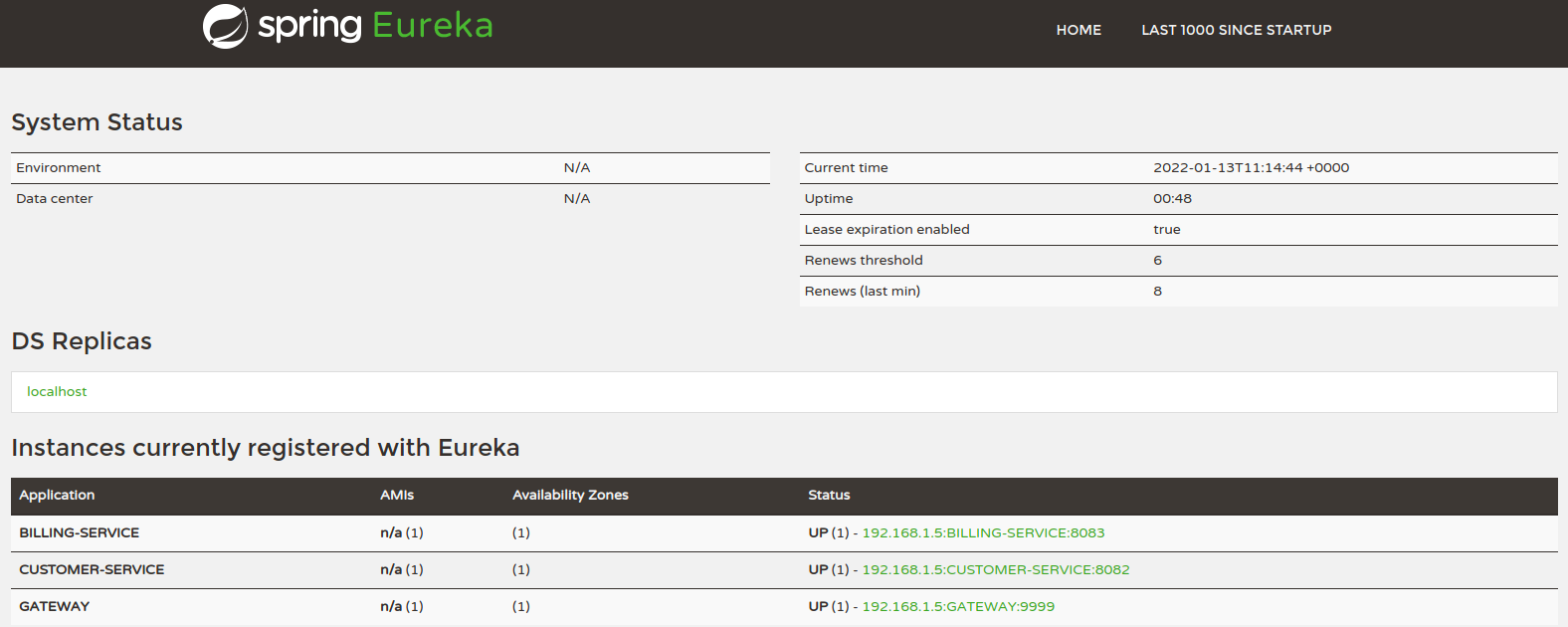1568x627 pixels.
Task: Select UP (1) status of CUSTOMER-SERVICE
Action: pos(829,570)
